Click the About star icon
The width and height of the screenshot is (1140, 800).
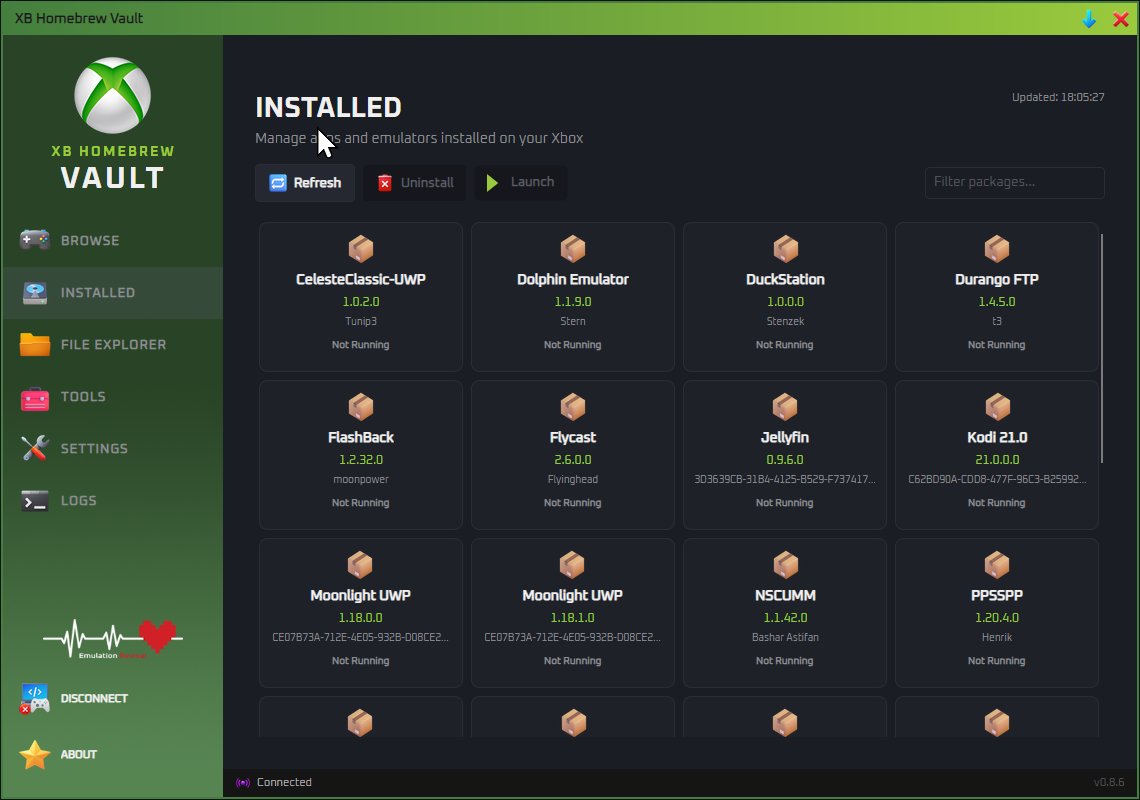tap(34, 754)
